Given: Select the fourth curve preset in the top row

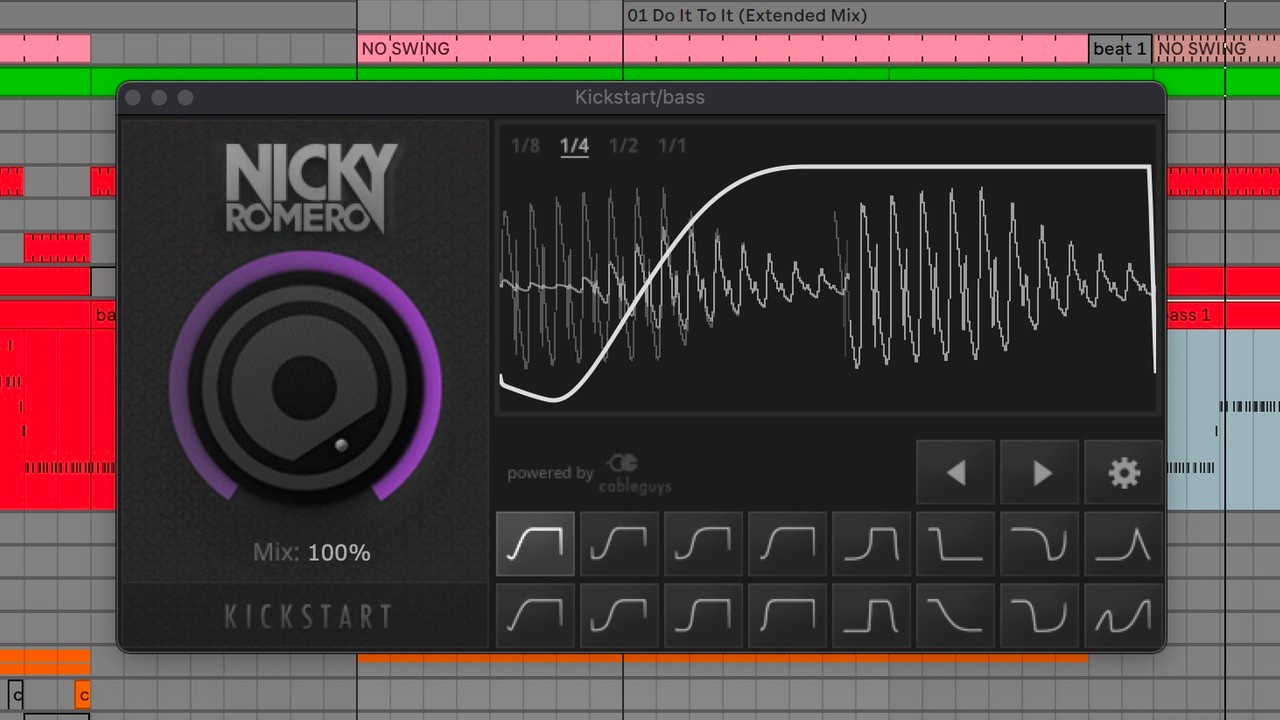Looking at the screenshot, I should click(788, 544).
